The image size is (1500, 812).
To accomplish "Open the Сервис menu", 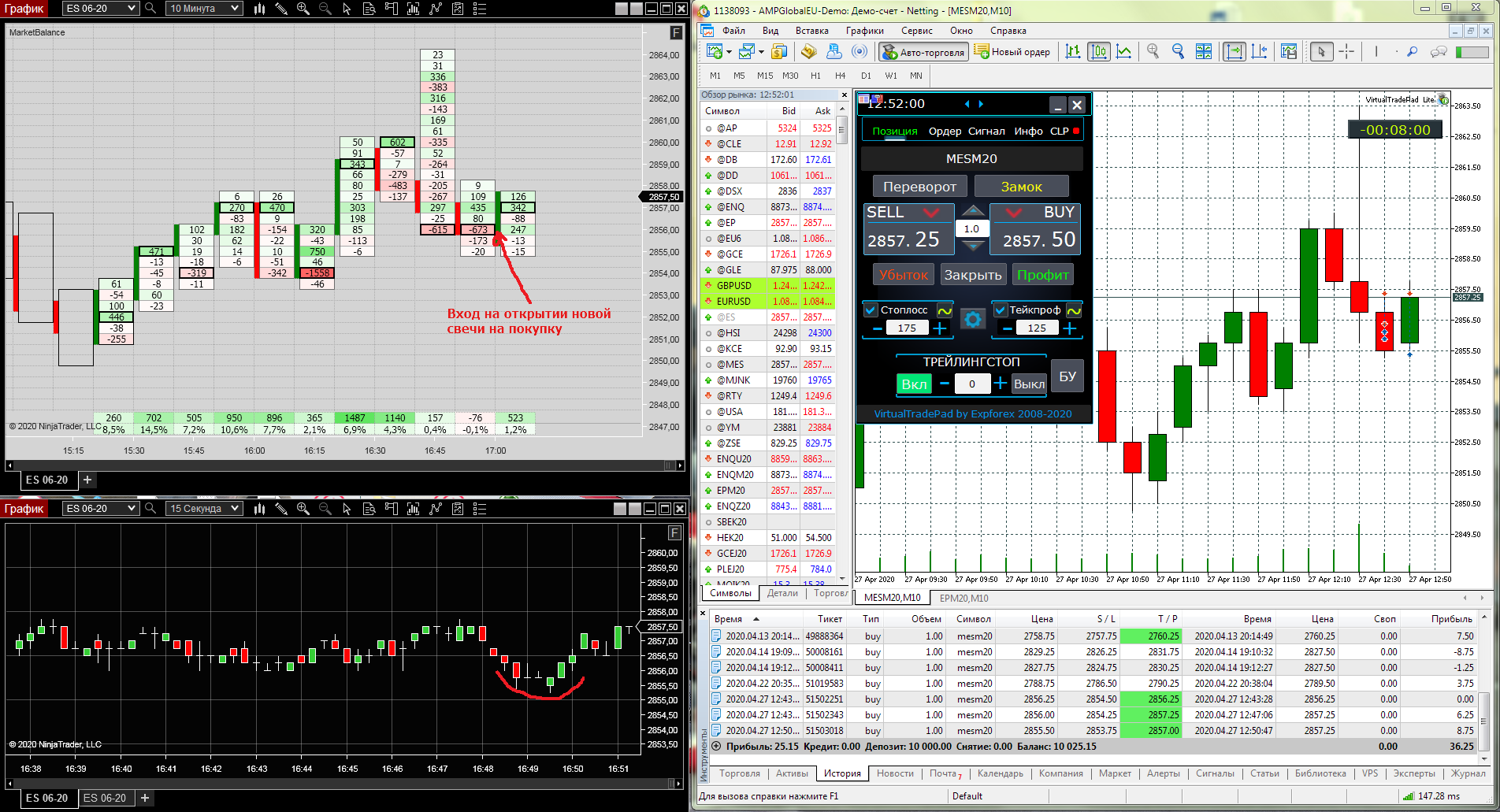I will (x=916, y=31).
